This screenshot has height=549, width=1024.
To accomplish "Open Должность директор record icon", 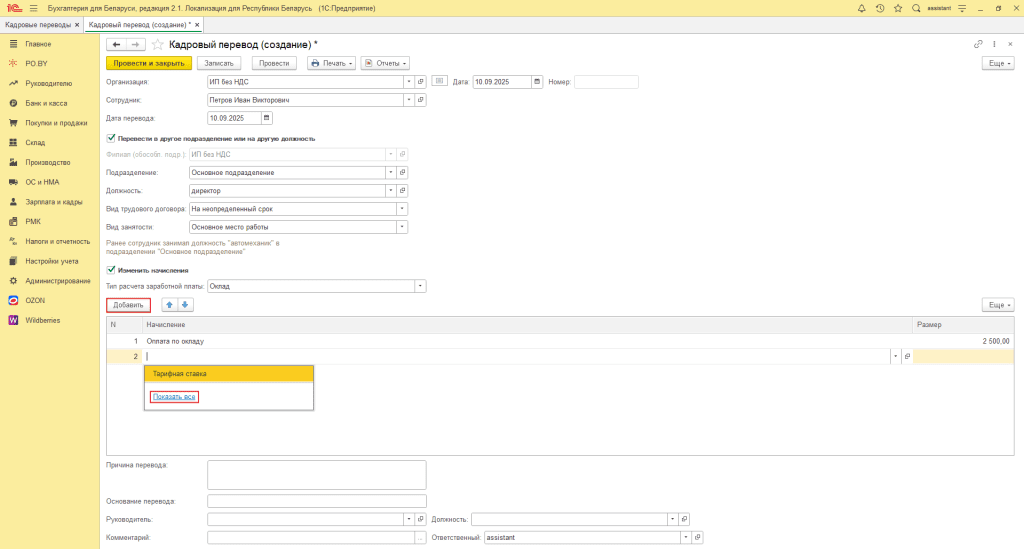I will tap(402, 191).
